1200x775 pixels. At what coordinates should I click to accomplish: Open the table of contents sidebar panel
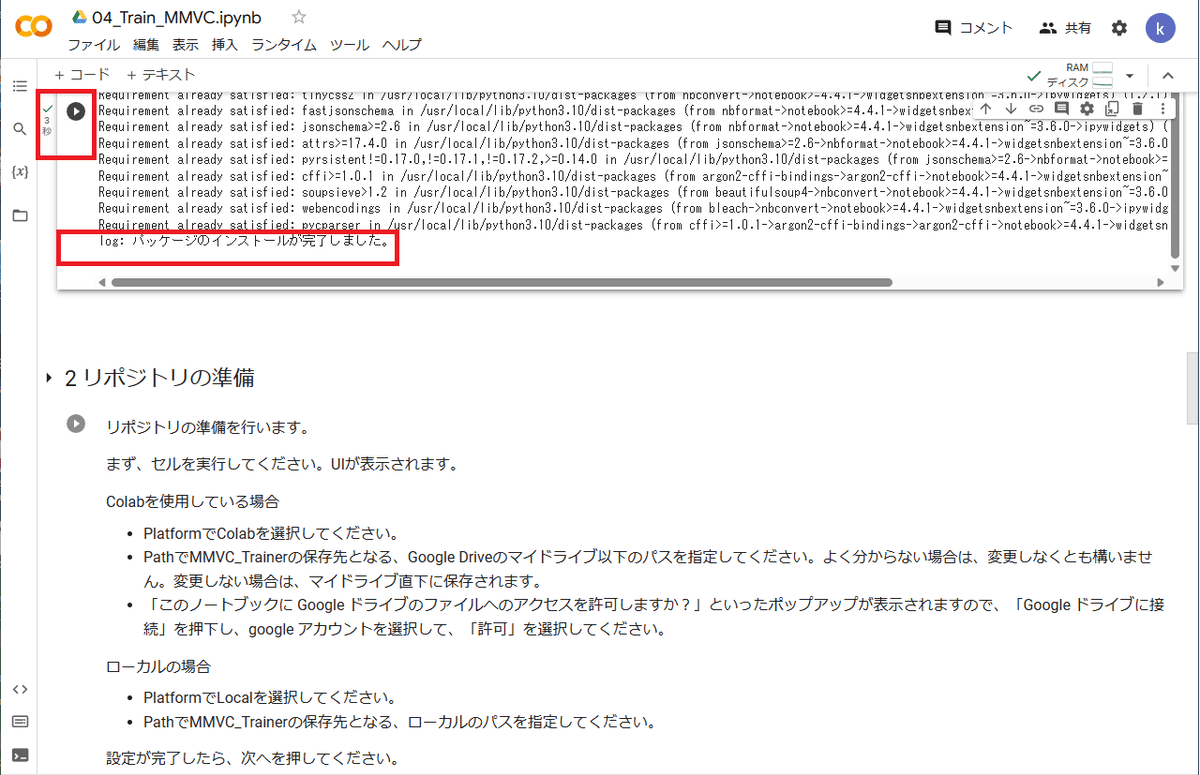(x=20, y=87)
